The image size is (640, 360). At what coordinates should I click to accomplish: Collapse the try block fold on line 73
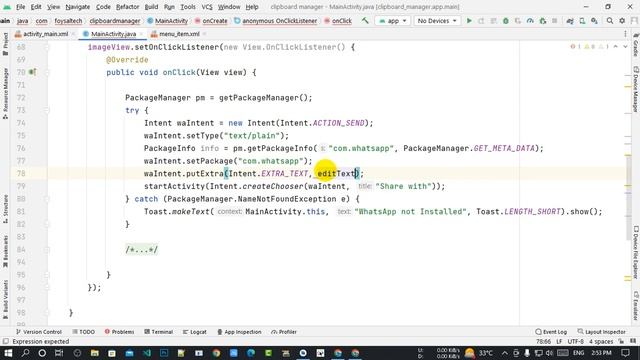click(46, 110)
